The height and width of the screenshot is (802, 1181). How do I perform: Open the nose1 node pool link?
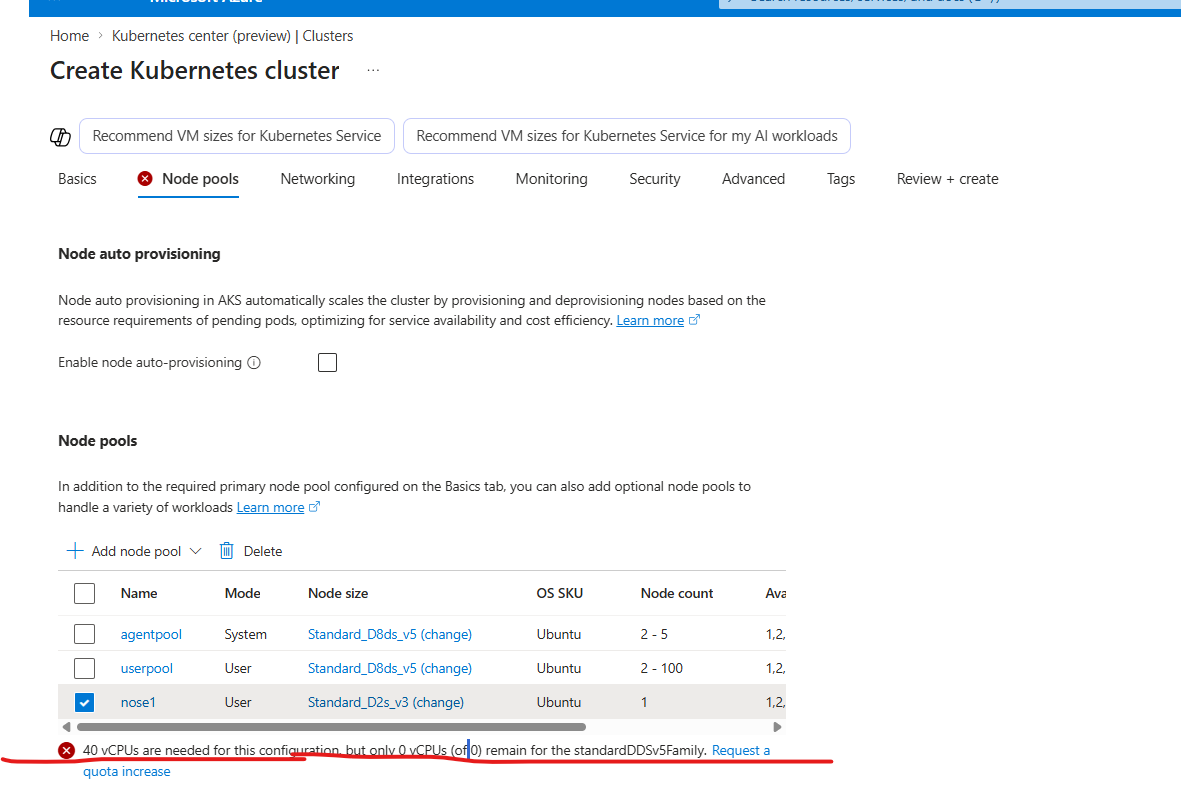(138, 703)
